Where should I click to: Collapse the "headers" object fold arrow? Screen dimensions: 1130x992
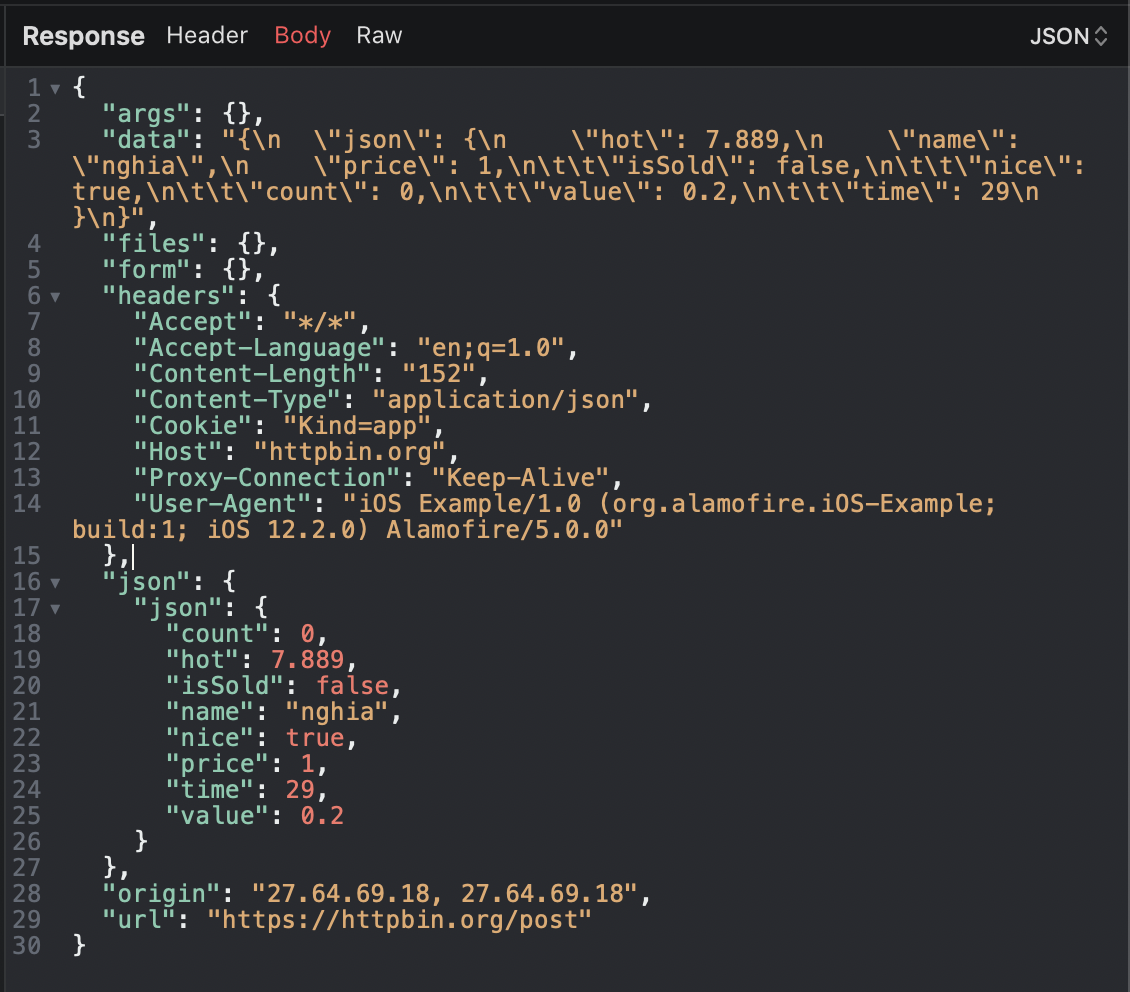coord(55,297)
